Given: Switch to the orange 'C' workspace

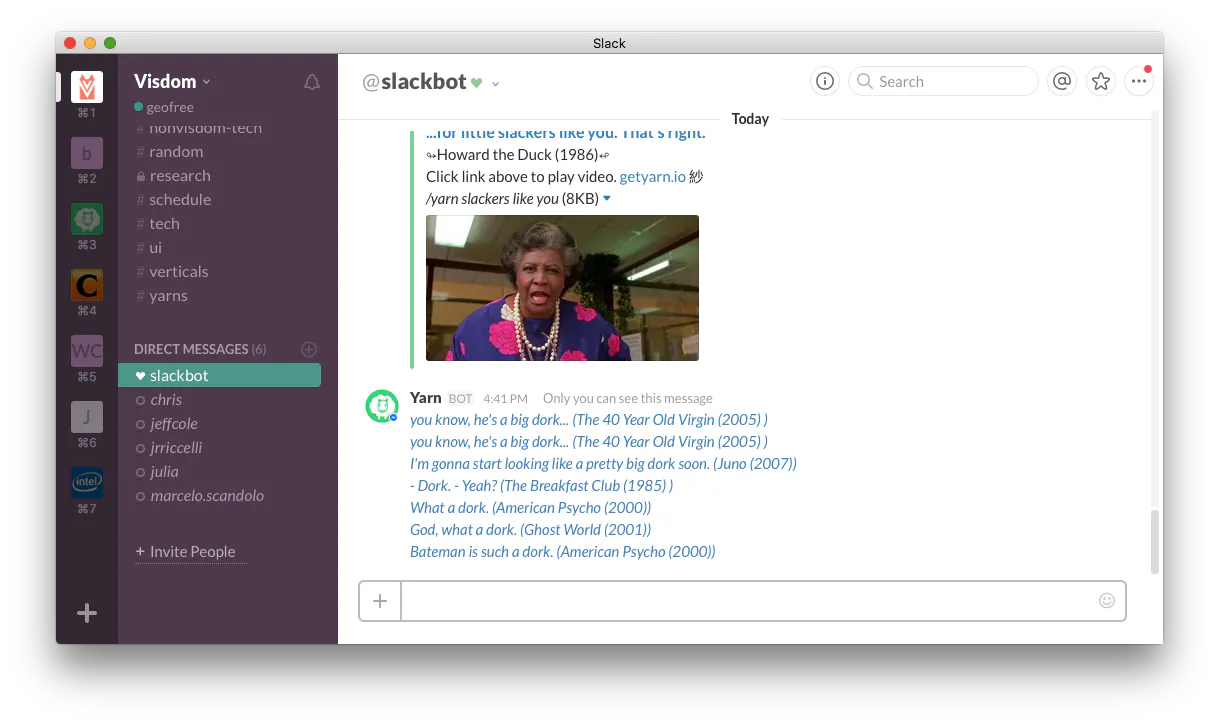Looking at the screenshot, I should pos(87,285).
